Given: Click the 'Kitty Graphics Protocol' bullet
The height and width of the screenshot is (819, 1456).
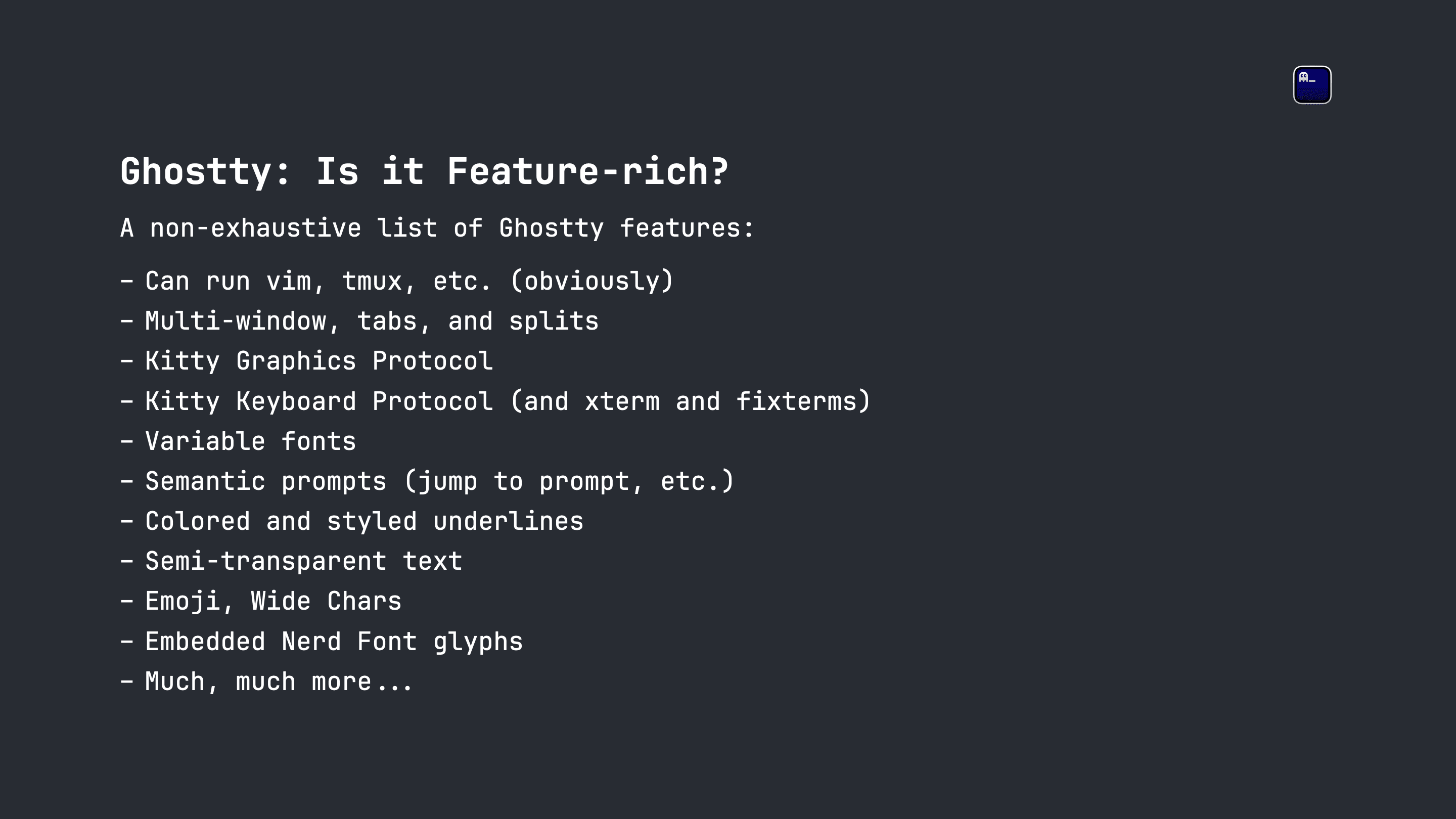Looking at the screenshot, I should click(306, 361).
